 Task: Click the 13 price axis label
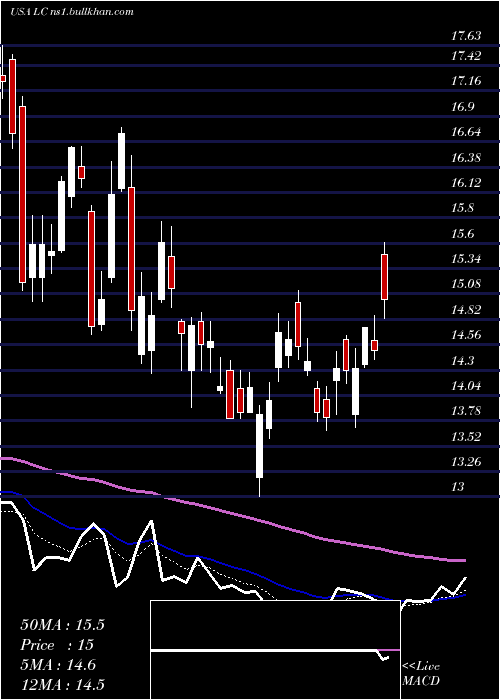pyautogui.click(x=458, y=487)
